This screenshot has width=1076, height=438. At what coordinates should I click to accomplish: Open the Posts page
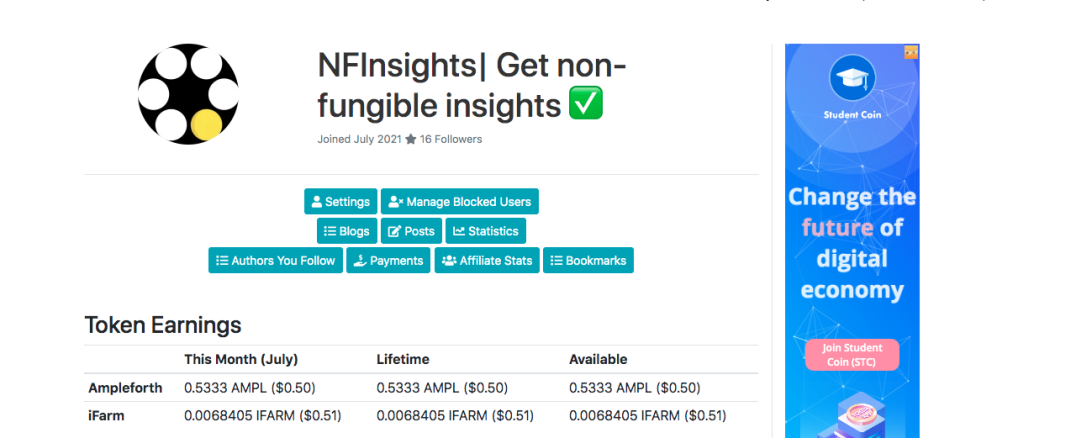[x=411, y=231]
